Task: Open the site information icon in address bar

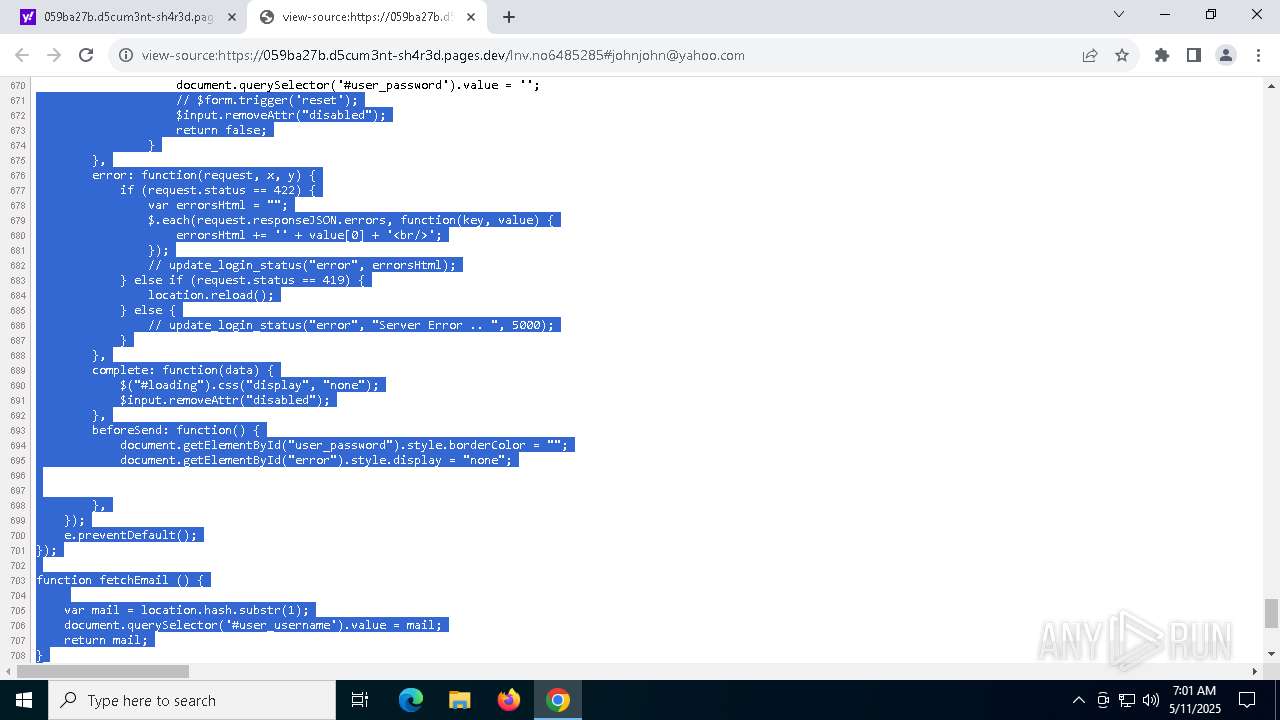Action: click(126, 55)
